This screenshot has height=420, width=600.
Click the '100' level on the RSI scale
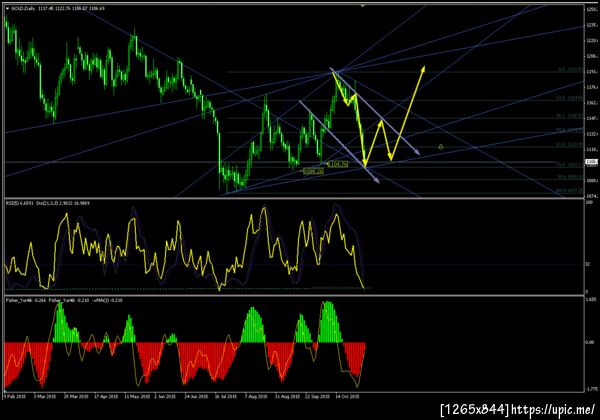[x=589, y=202]
